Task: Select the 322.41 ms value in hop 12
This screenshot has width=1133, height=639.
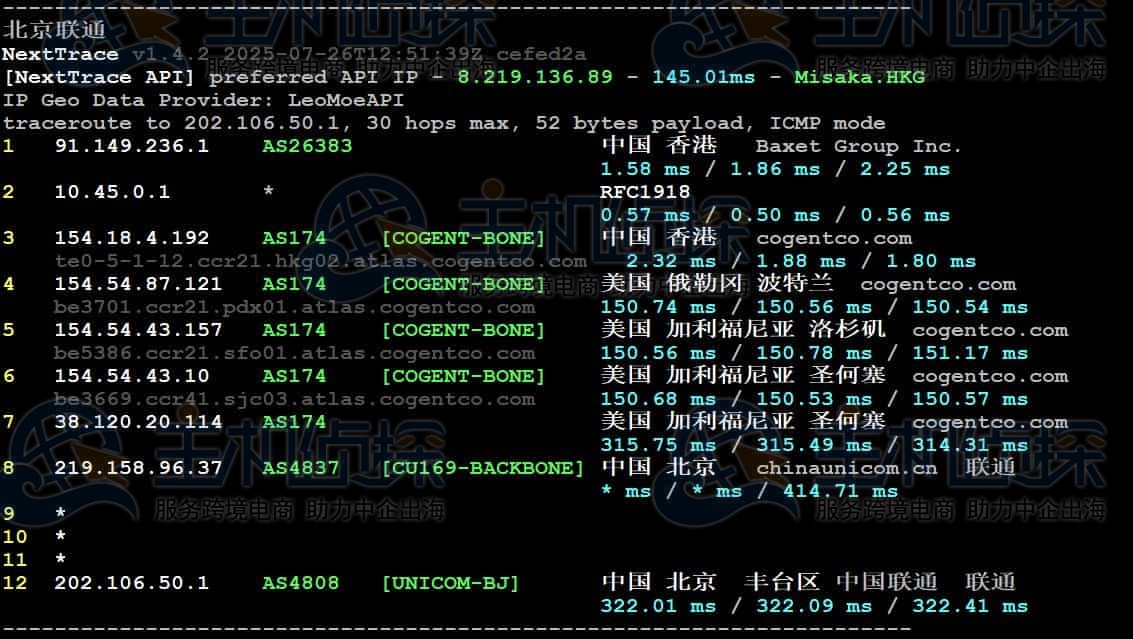Action: (970, 606)
